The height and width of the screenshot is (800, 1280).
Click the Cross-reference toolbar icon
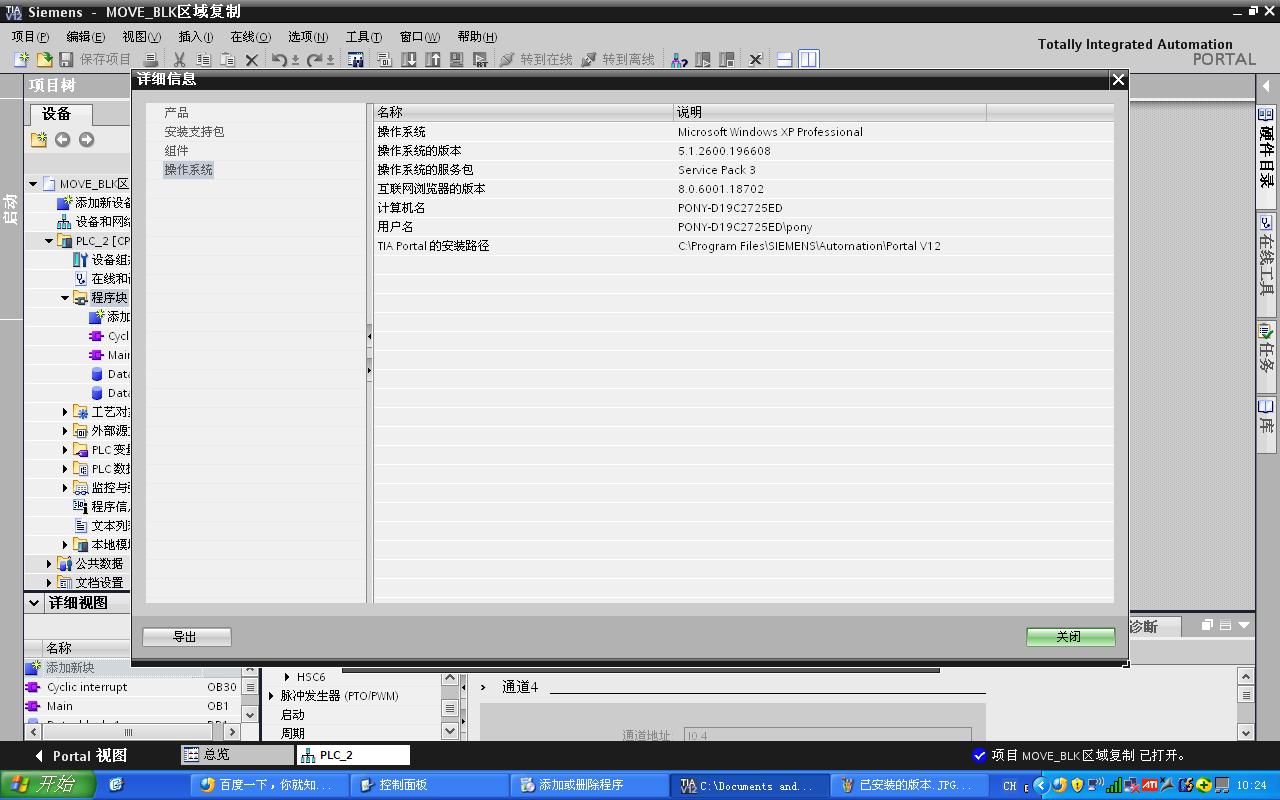click(x=756, y=60)
